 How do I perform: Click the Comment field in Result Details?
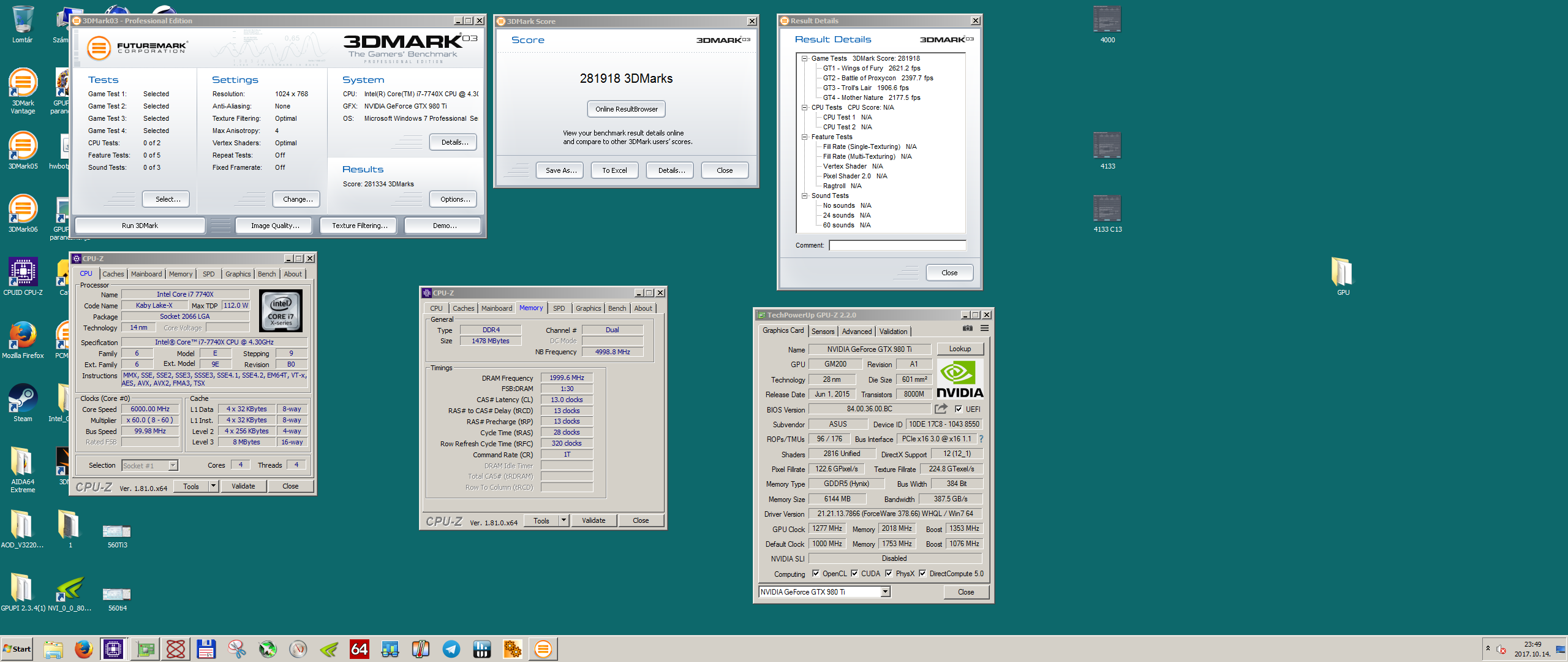click(897, 245)
